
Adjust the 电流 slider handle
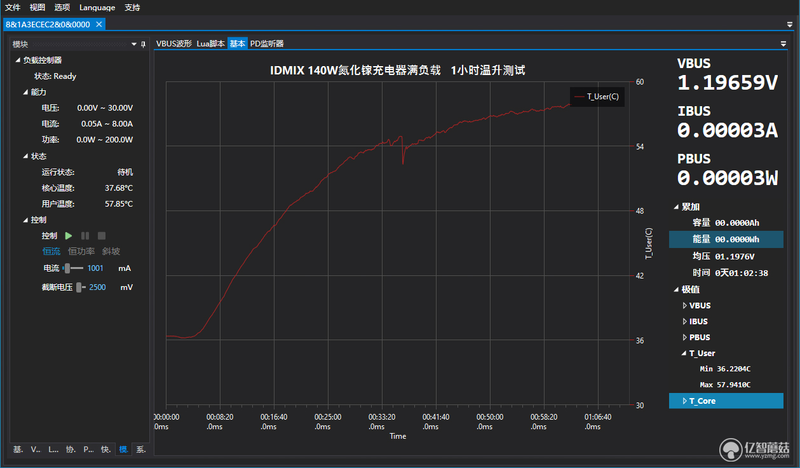[67, 268]
